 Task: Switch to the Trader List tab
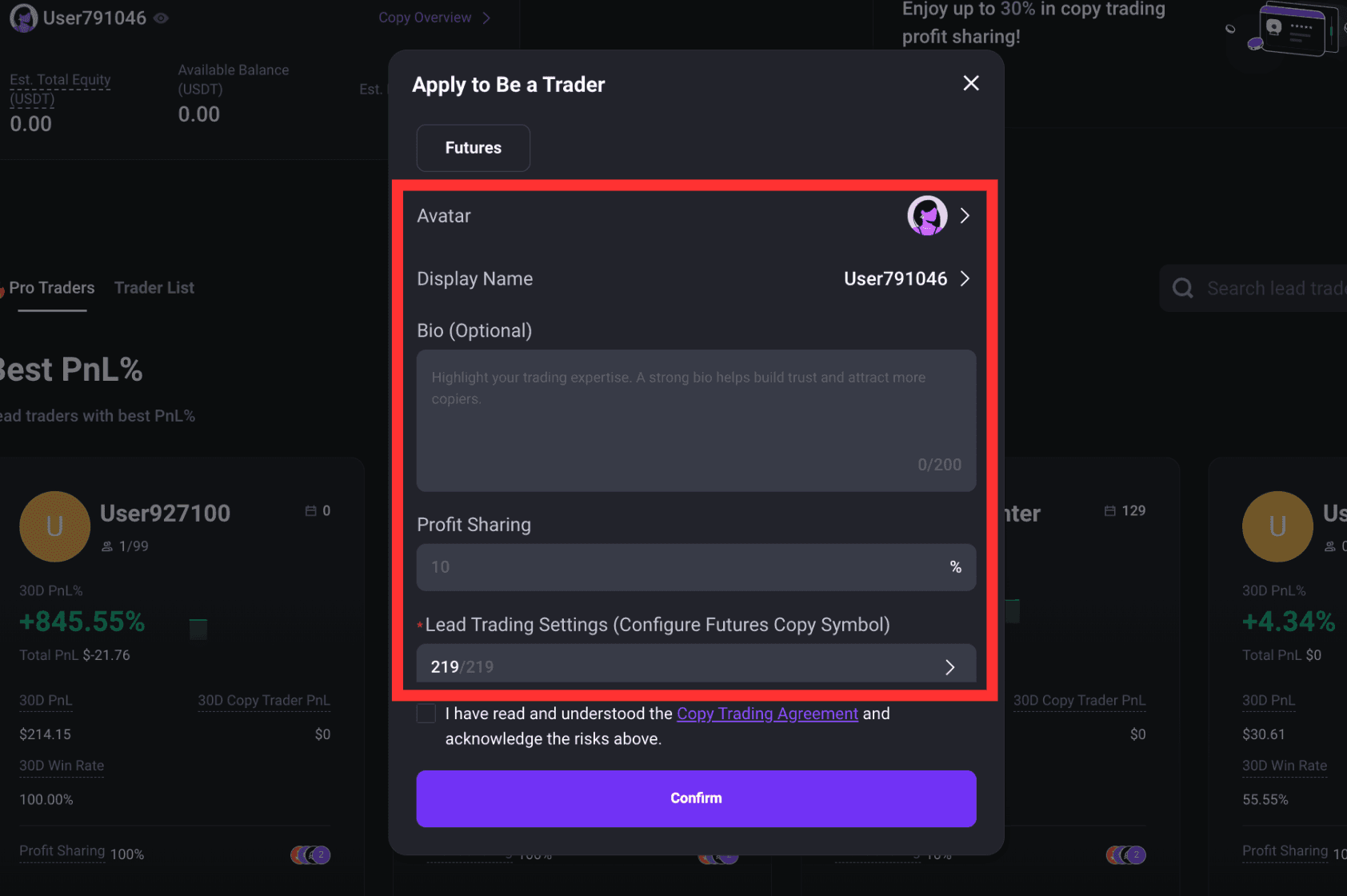pos(154,288)
